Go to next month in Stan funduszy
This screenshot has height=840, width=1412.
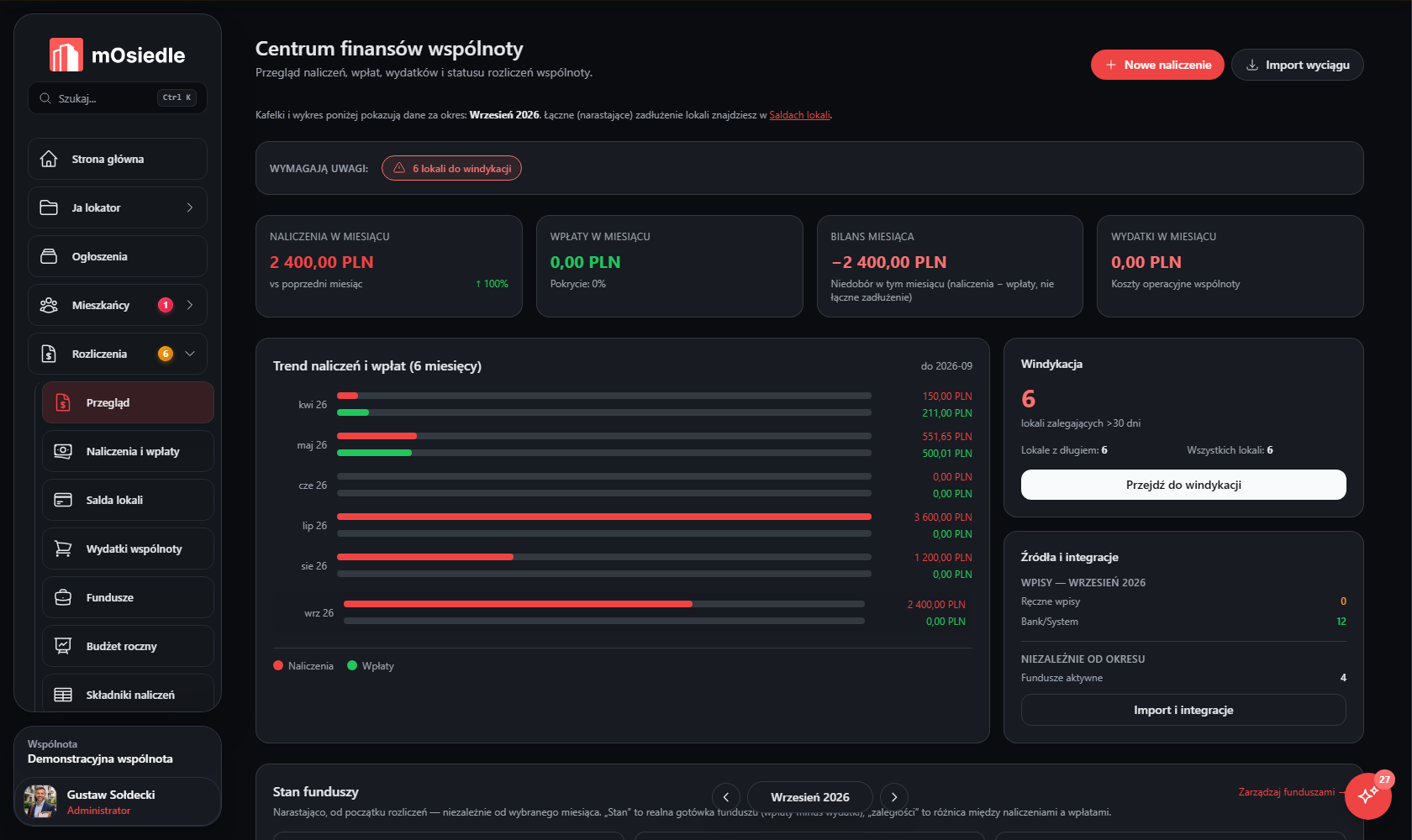894,797
